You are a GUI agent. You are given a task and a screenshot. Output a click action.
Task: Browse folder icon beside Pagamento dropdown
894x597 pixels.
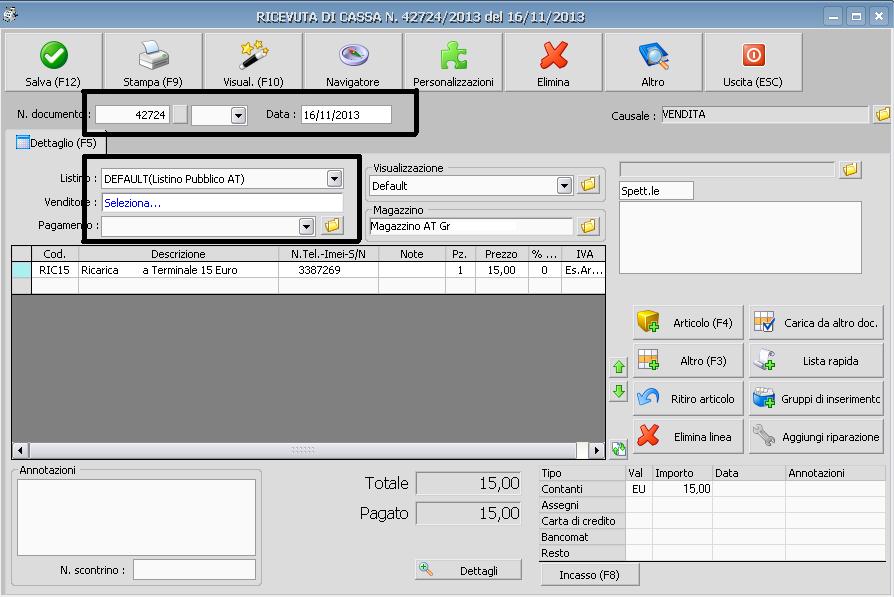[332, 225]
